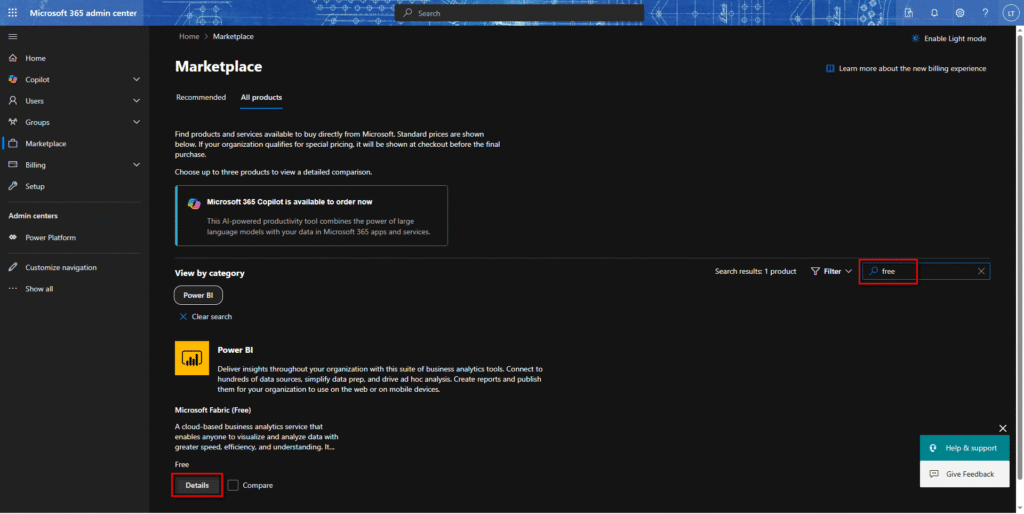This screenshot has width=1024, height=514.
Task: Click the Home icon in the sidebar
Action: pyautogui.click(x=13, y=58)
